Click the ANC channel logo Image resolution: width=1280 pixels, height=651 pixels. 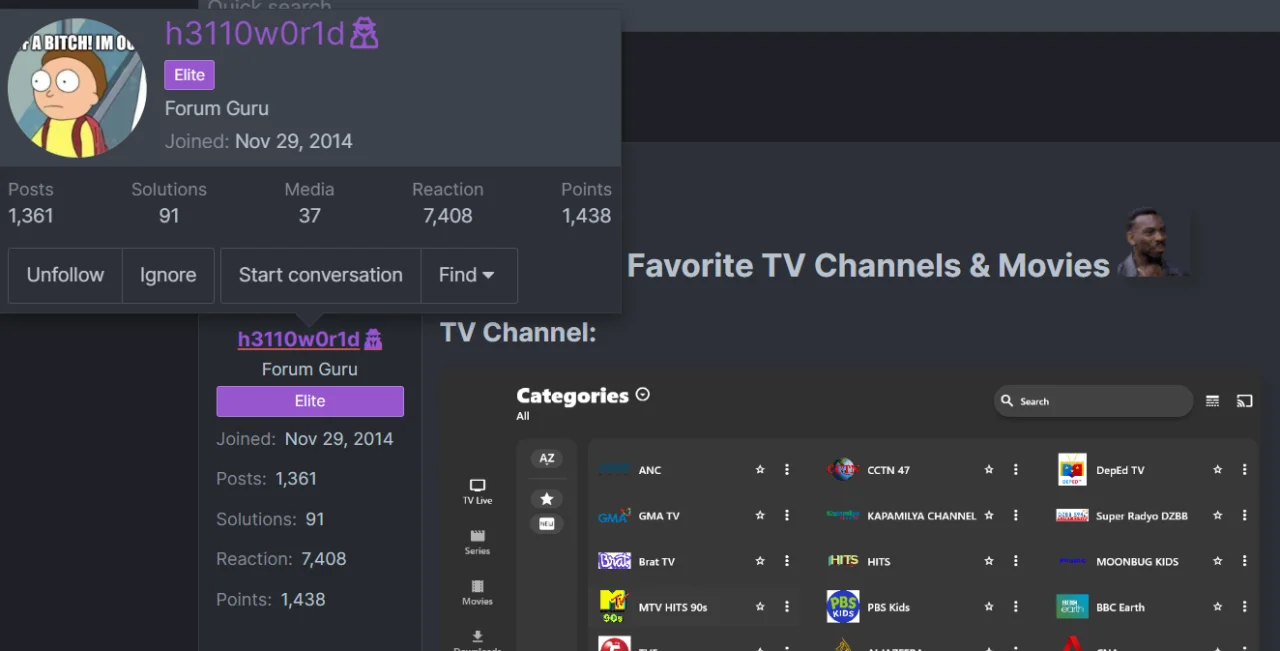(x=614, y=469)
